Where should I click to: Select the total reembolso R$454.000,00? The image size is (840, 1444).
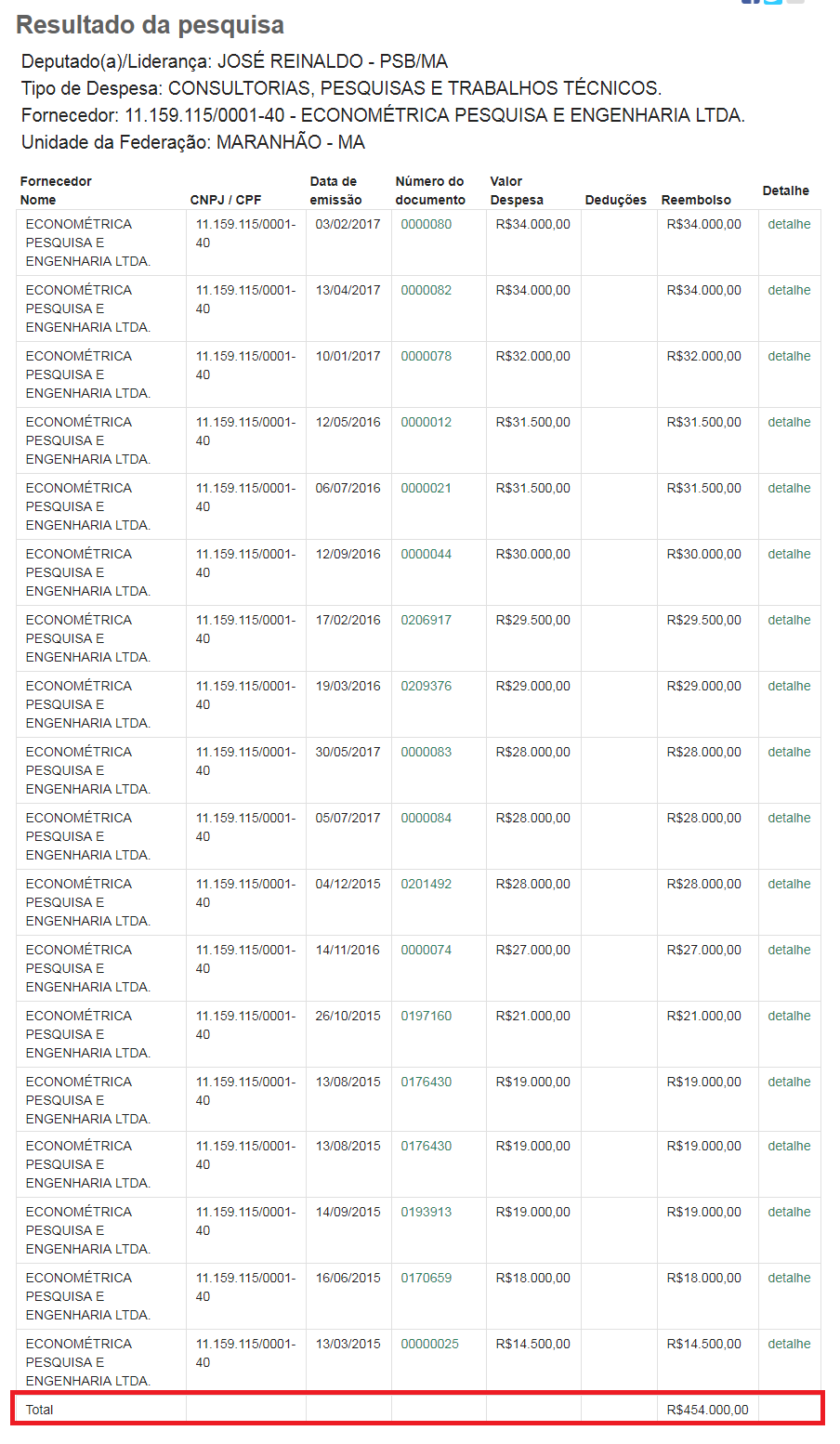(x=707, y=1410)
